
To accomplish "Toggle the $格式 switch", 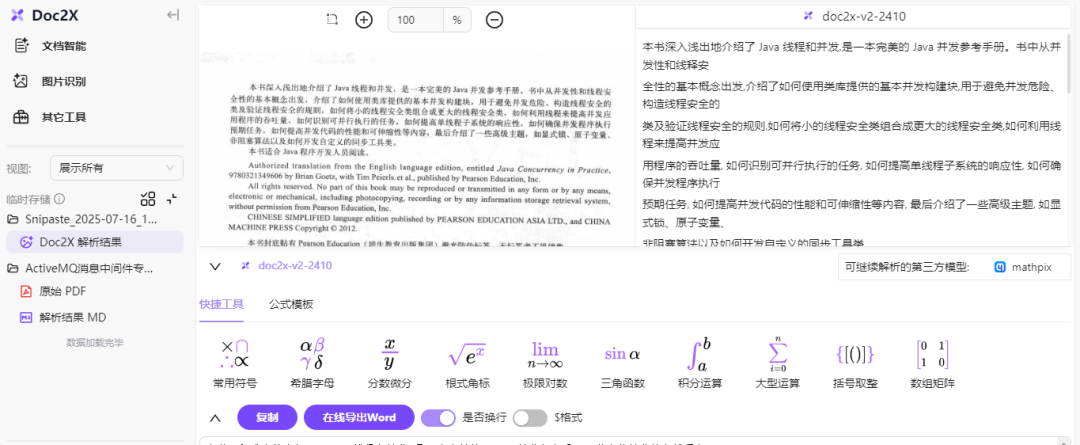I will (x=530, y=417).
